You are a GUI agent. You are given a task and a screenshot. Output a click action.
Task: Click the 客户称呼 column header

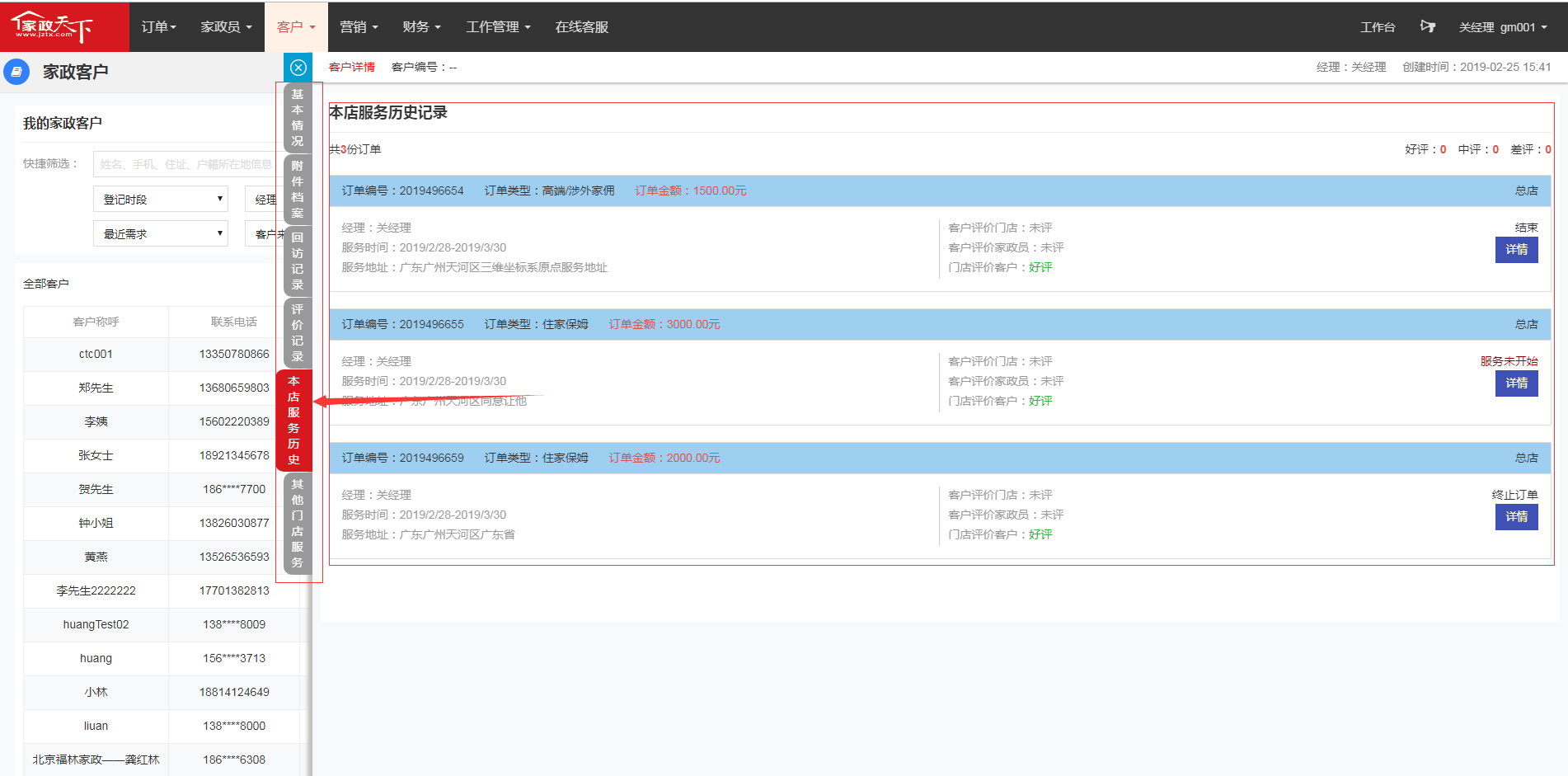[96, 322]
